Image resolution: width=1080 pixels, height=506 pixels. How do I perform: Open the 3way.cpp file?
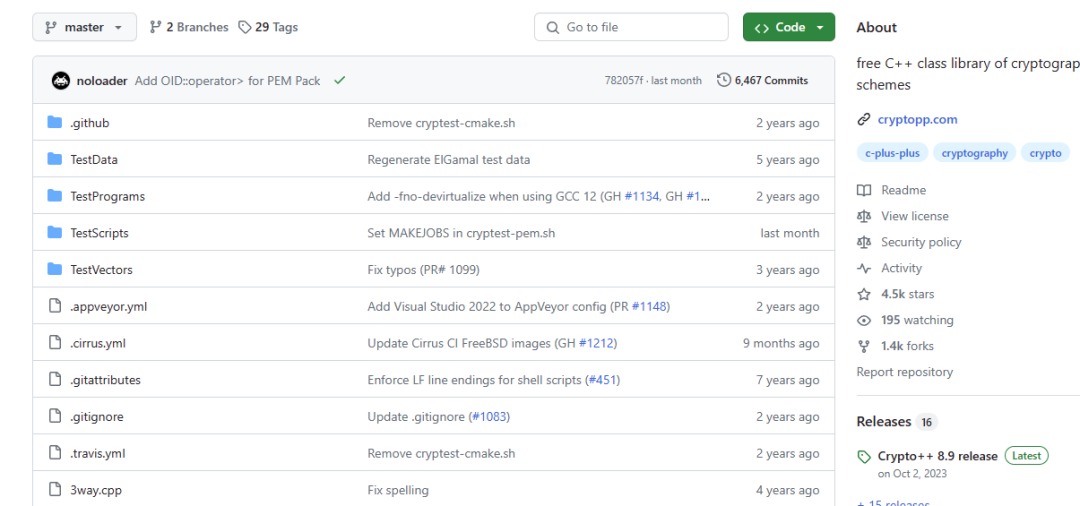pos(96,490)
